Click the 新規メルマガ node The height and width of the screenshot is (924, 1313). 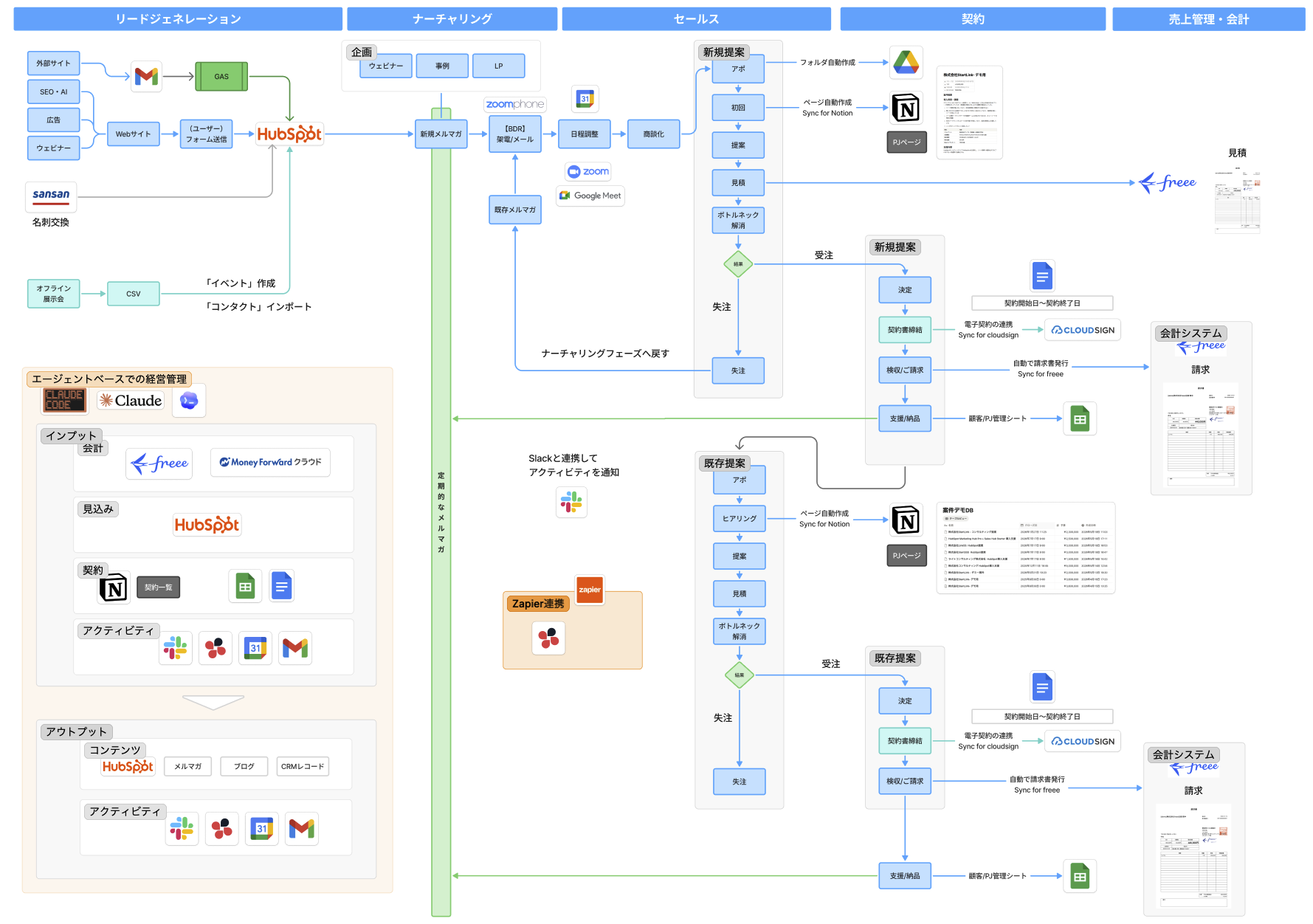[x=441, y=134]
